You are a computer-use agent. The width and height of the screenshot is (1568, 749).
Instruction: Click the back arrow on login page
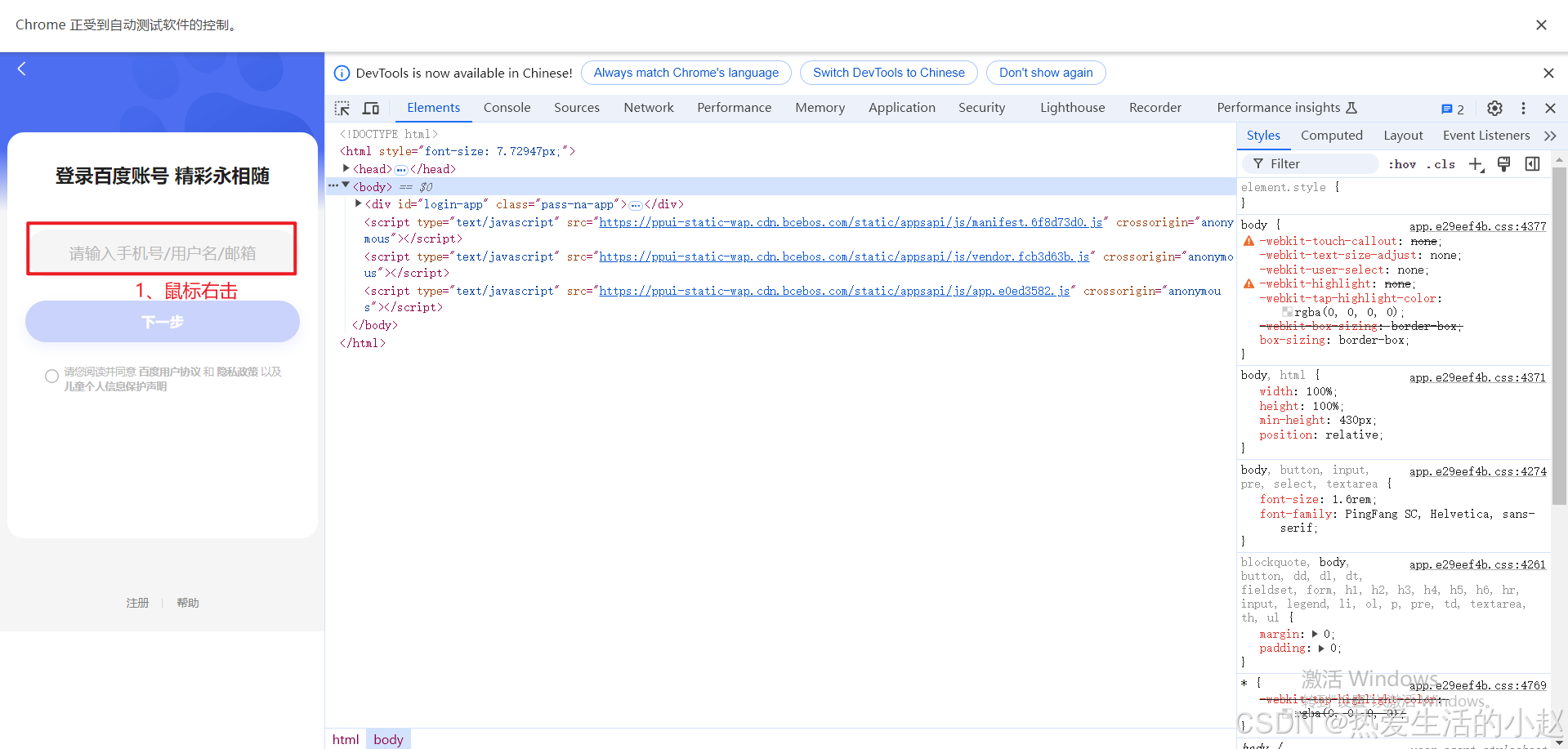tap(22, 69)
